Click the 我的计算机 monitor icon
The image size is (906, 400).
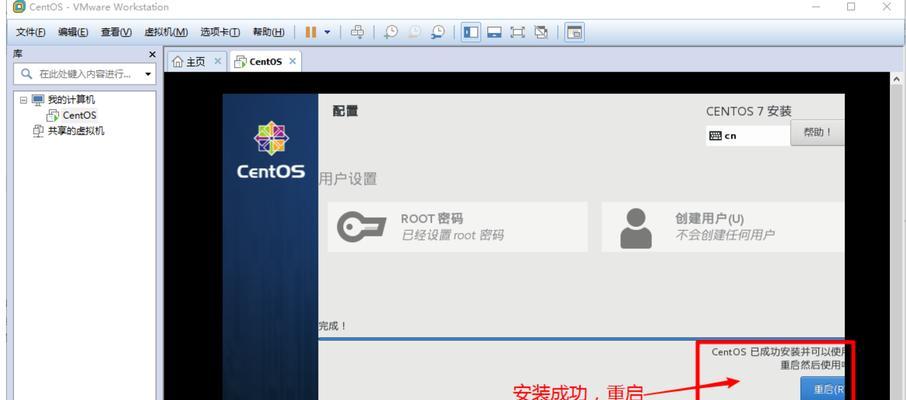coord(38,100)
